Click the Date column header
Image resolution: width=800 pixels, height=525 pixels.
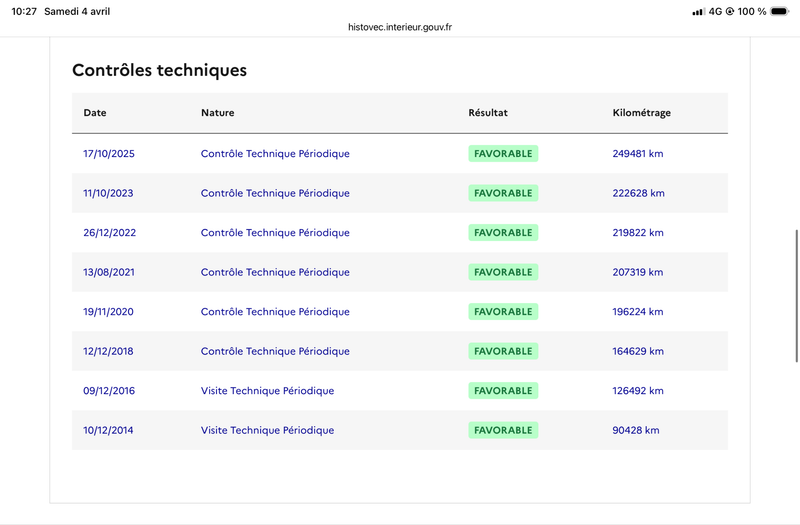(x=95, y=113)
